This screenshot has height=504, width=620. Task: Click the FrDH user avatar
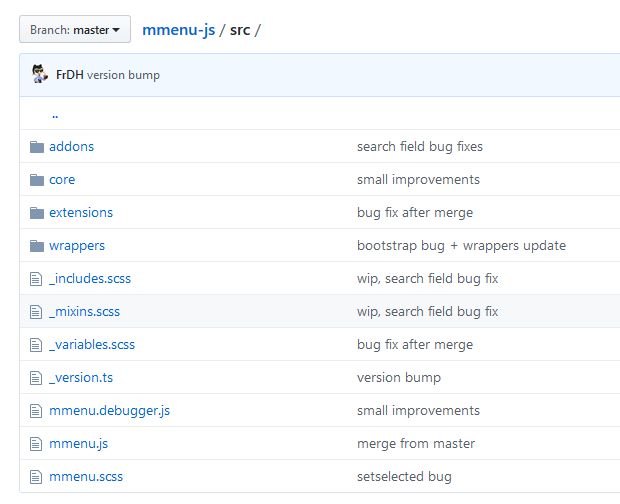(x=40, y=75)
